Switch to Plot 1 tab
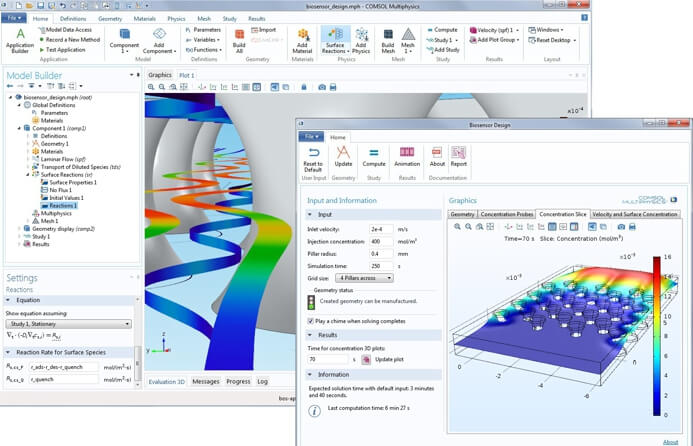Screen dimensions: 693x446 [x=187, y=75]
